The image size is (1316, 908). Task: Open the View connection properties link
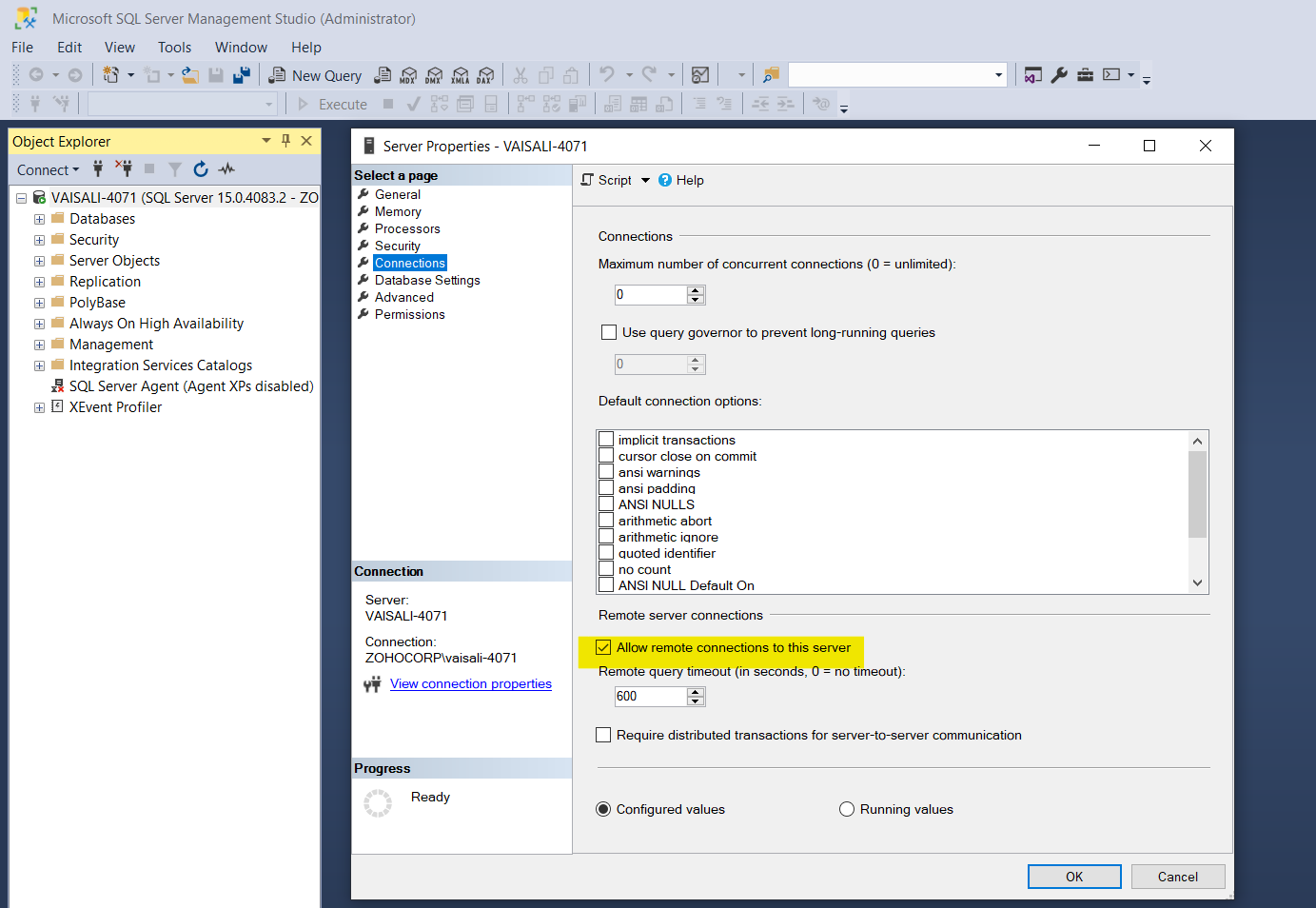pyautogui.click(x=470, y=683)
